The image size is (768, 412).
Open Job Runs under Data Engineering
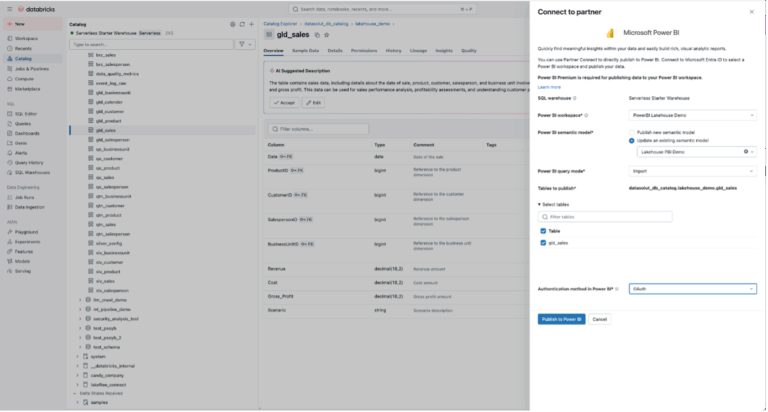(24, 197)
